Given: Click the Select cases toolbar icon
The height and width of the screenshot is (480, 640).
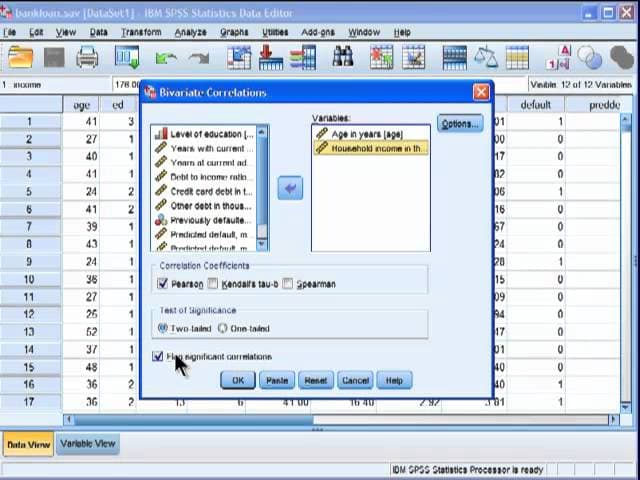Looking at the screenshot, I should tap(517, 57).
